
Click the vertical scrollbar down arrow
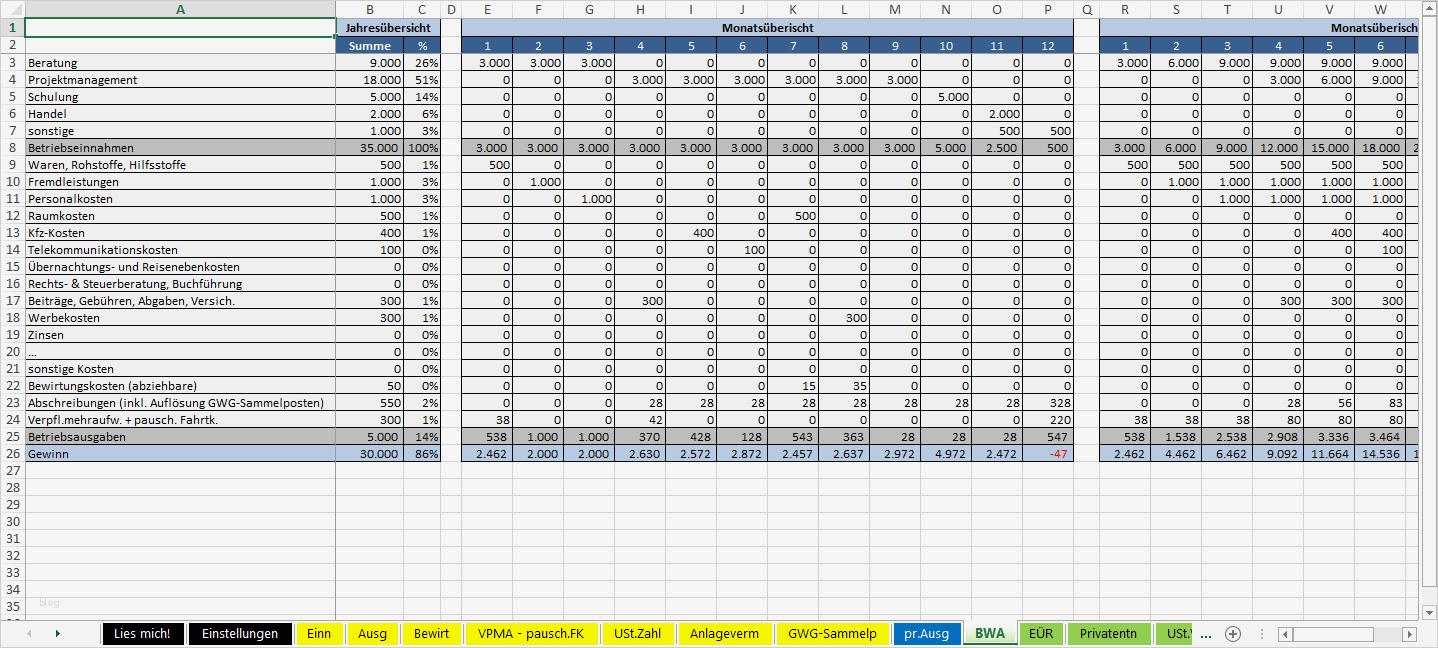point(1429,610)
